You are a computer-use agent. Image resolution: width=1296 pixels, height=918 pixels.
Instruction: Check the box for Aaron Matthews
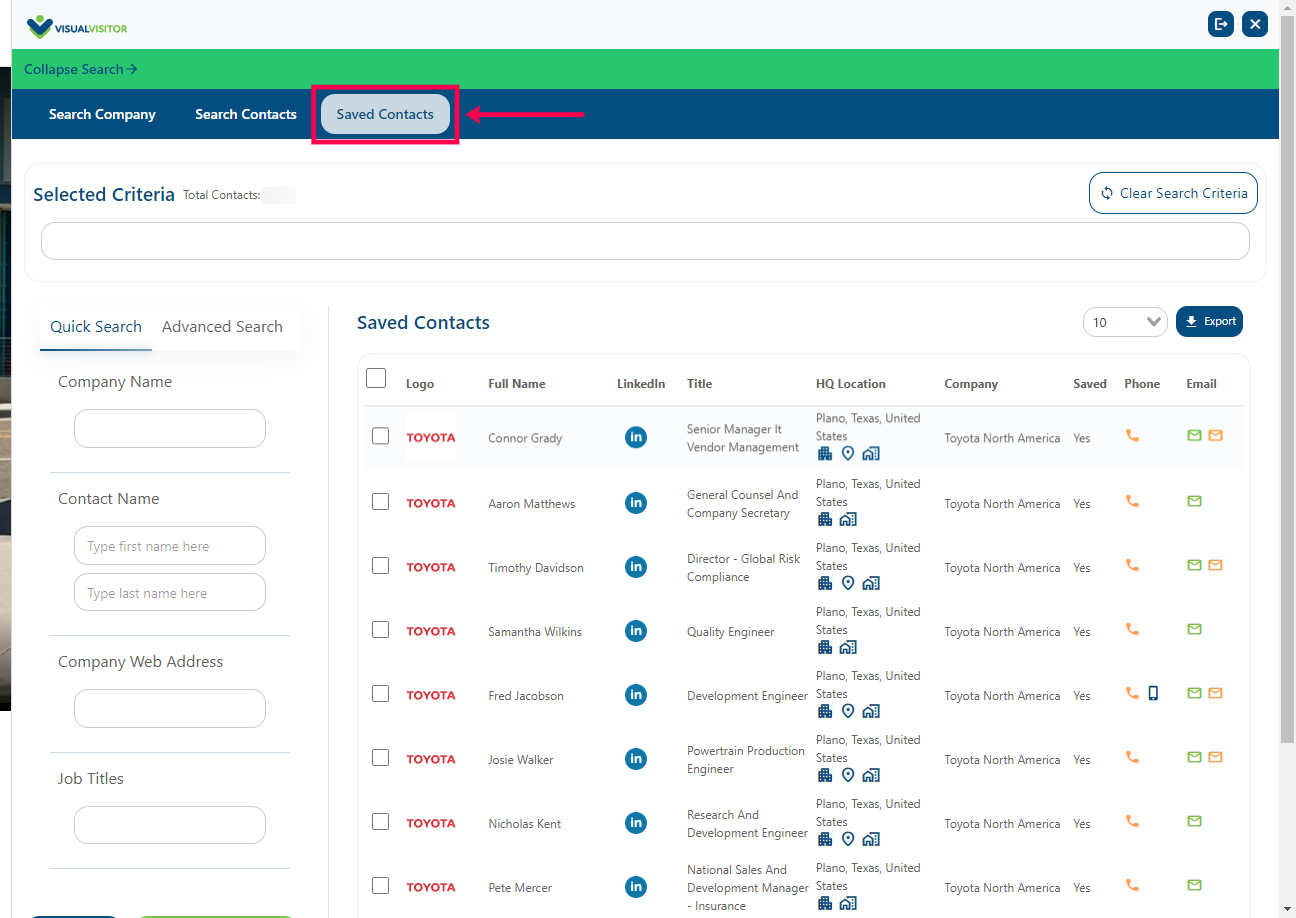(380, 502)
